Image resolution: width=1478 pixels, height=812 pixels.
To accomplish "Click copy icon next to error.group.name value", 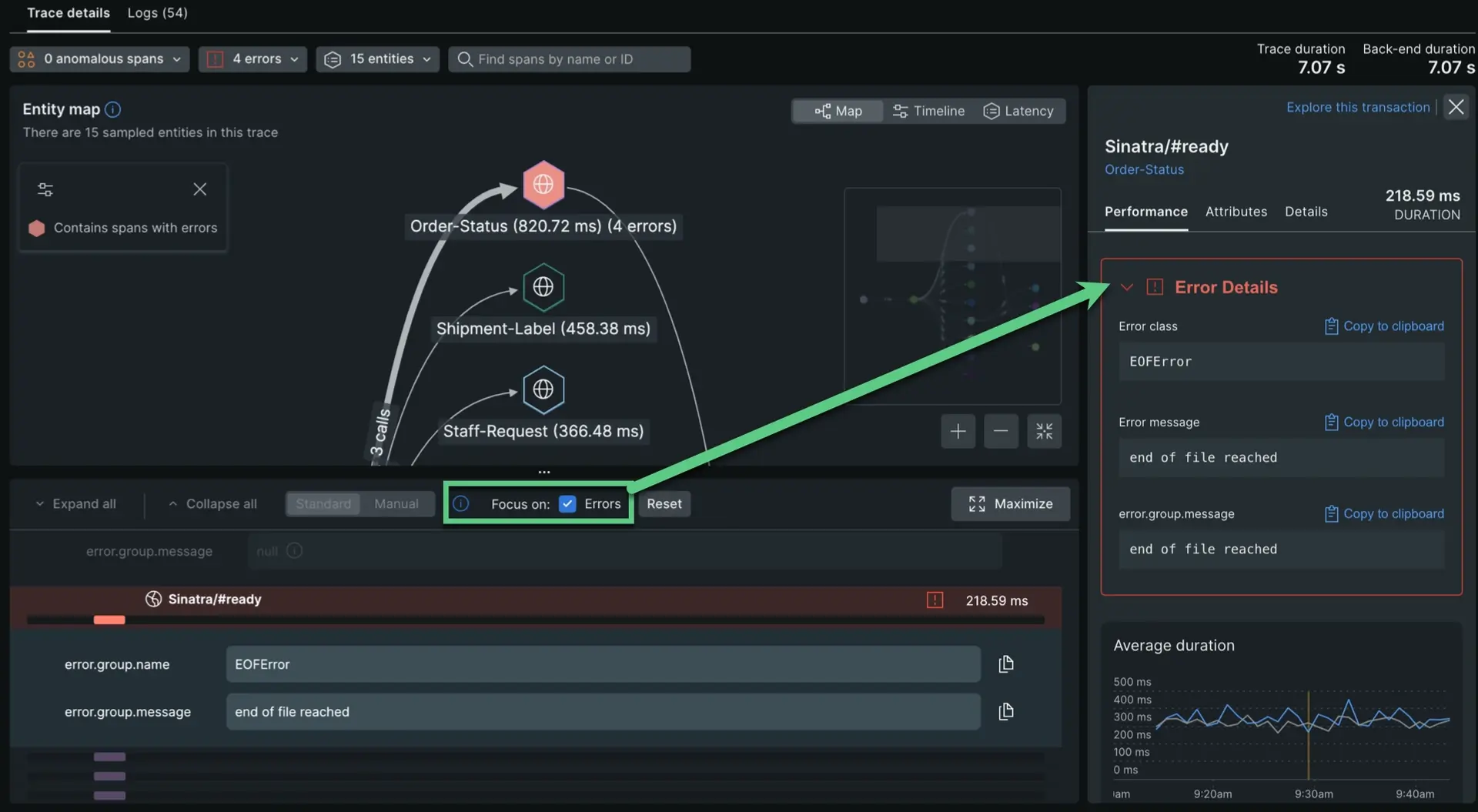I will pyautogui.click(x=1005, y=663).
